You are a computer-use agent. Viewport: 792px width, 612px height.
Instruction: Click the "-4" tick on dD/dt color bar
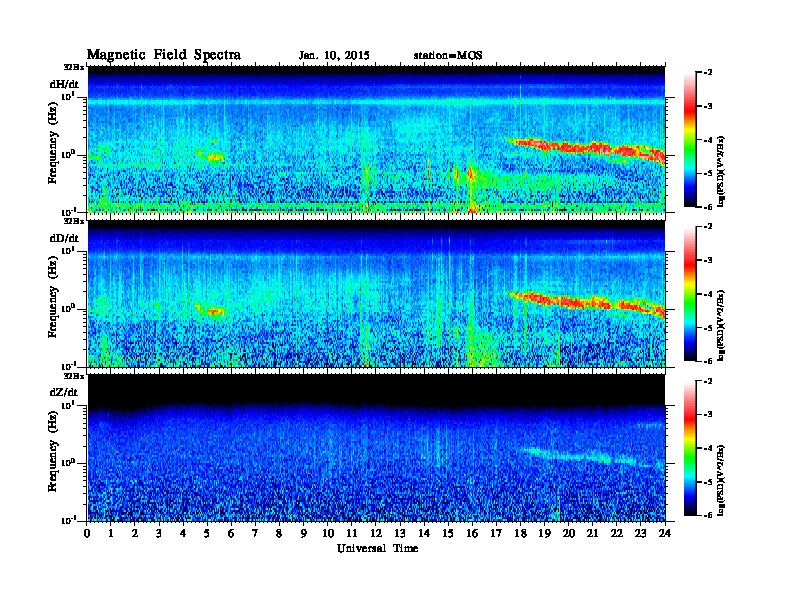(x=708, y=294)
